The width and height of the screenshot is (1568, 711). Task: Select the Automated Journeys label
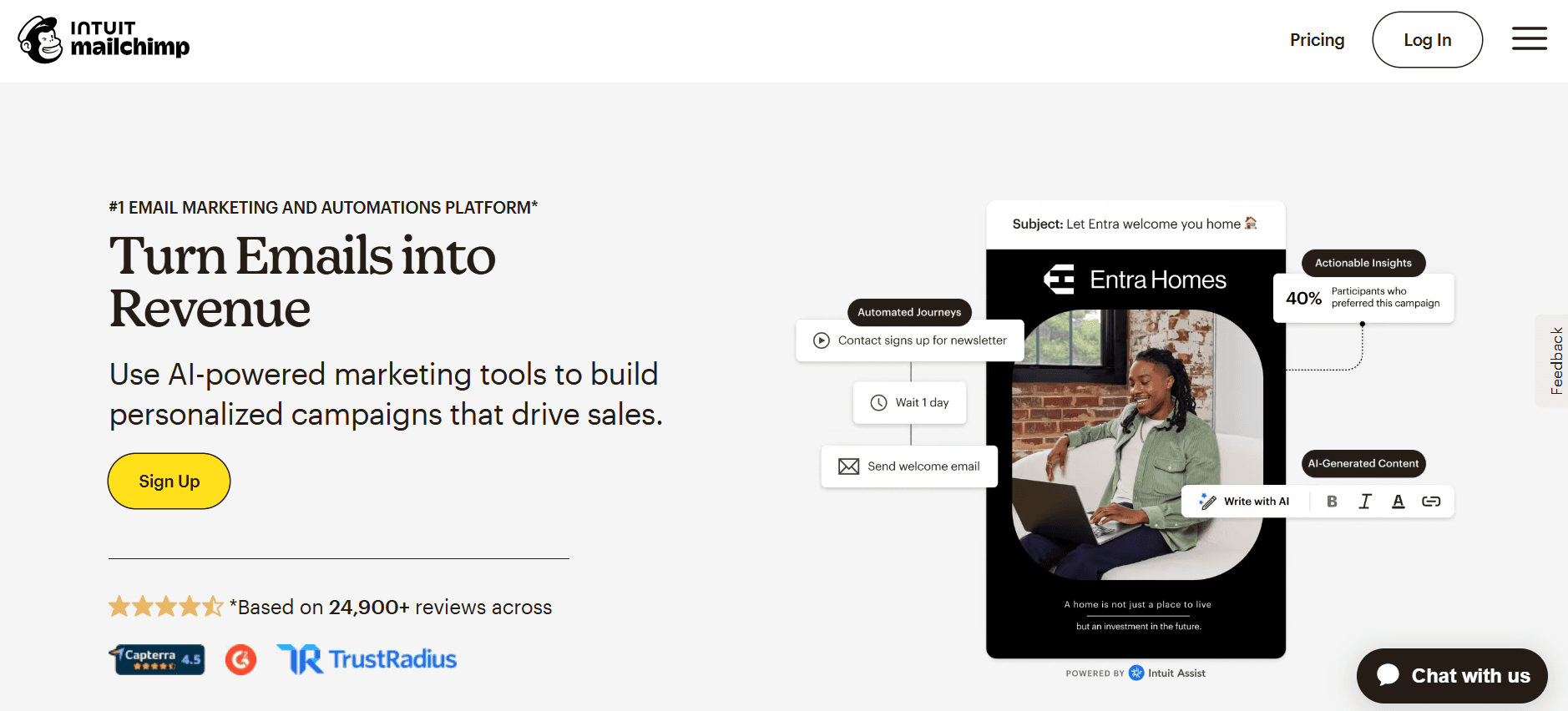point(909,312)
